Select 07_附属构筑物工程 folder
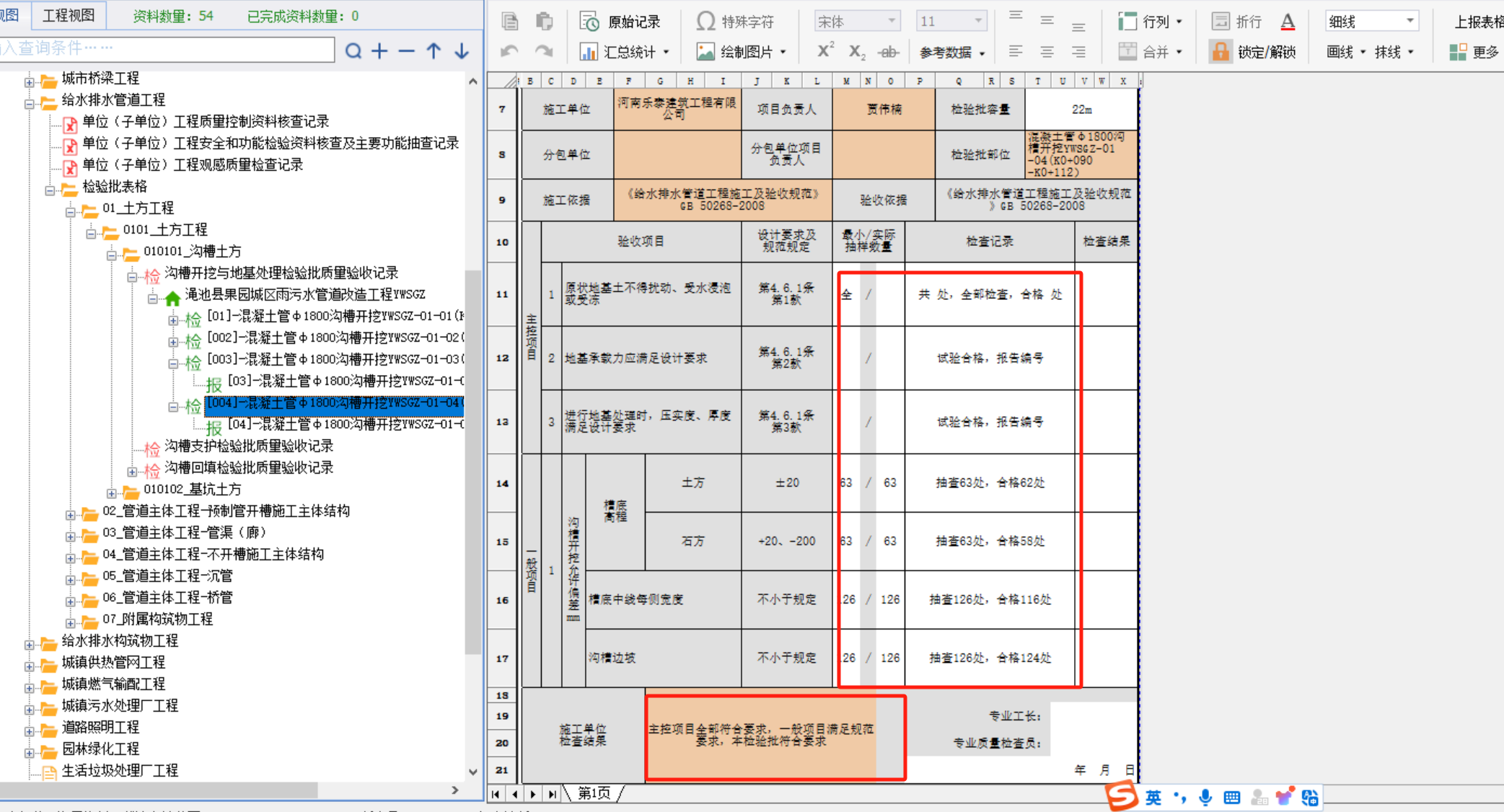This screenshot has height=812, width=1504. 157,619
